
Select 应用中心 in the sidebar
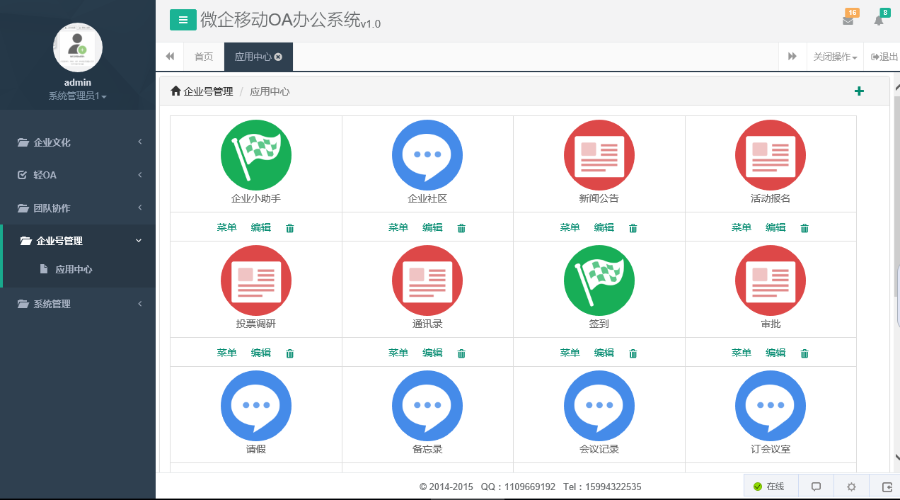(73, 269)
